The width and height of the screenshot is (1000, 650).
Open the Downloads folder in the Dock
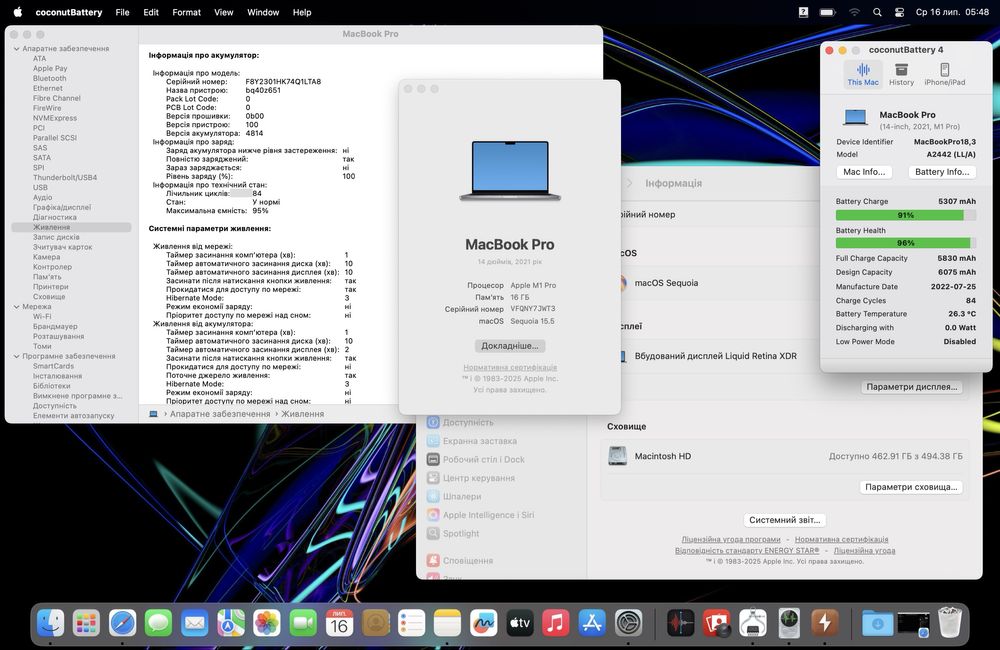pyautogui.click(x=878, y=623)
